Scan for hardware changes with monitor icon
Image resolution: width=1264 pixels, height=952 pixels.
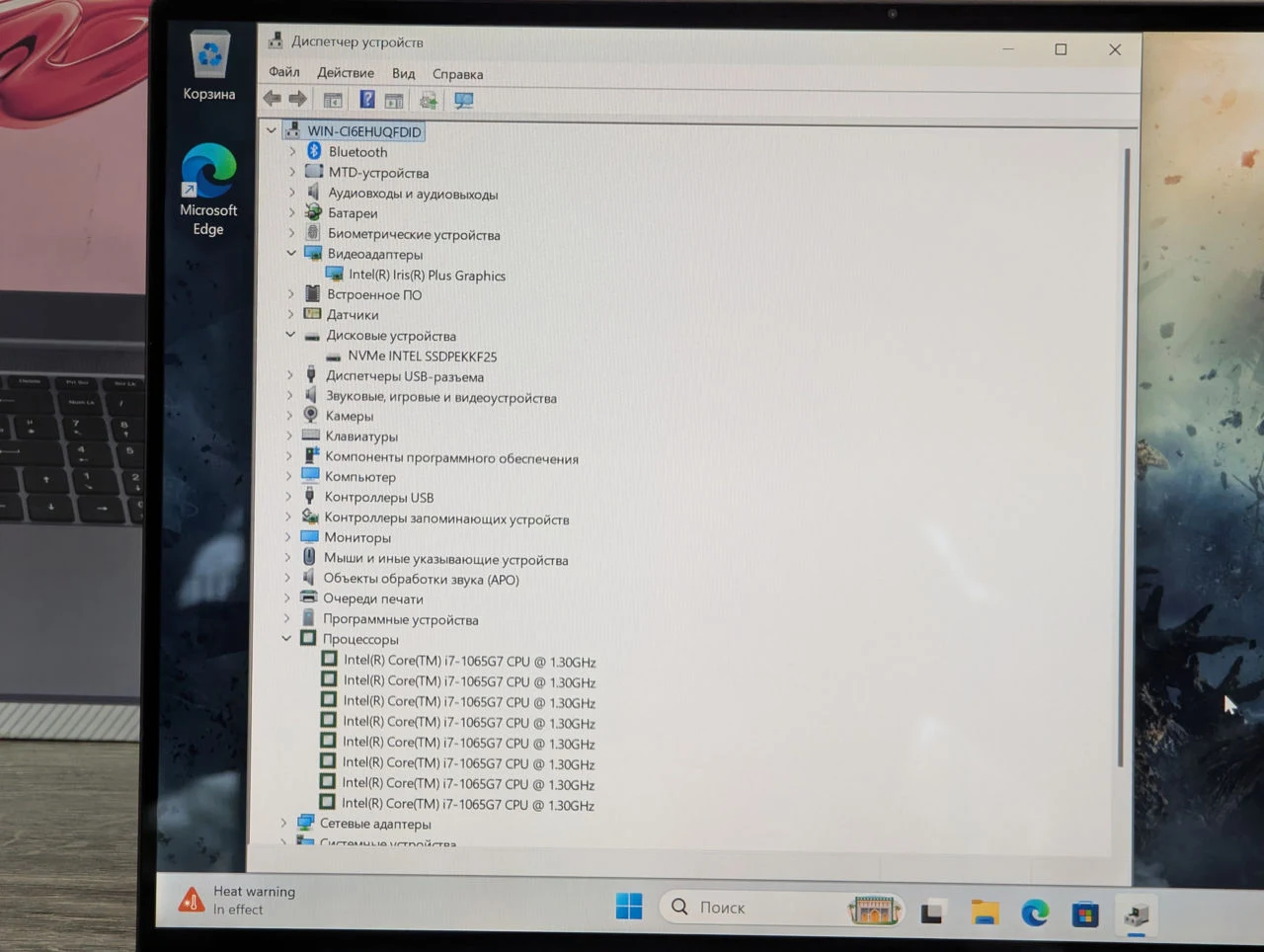[463, 100]
